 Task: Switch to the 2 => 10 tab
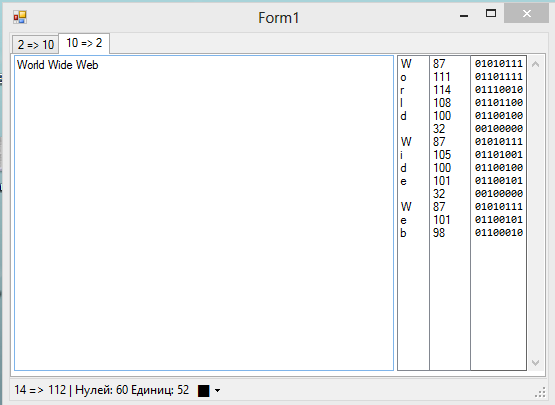(x=35, y=45)
